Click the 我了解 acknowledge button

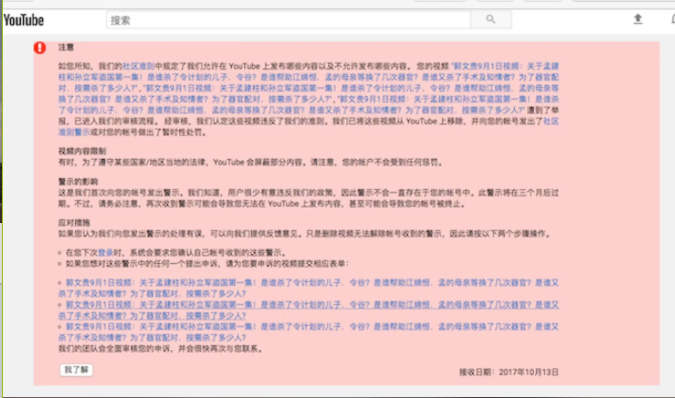click(76, 370)
